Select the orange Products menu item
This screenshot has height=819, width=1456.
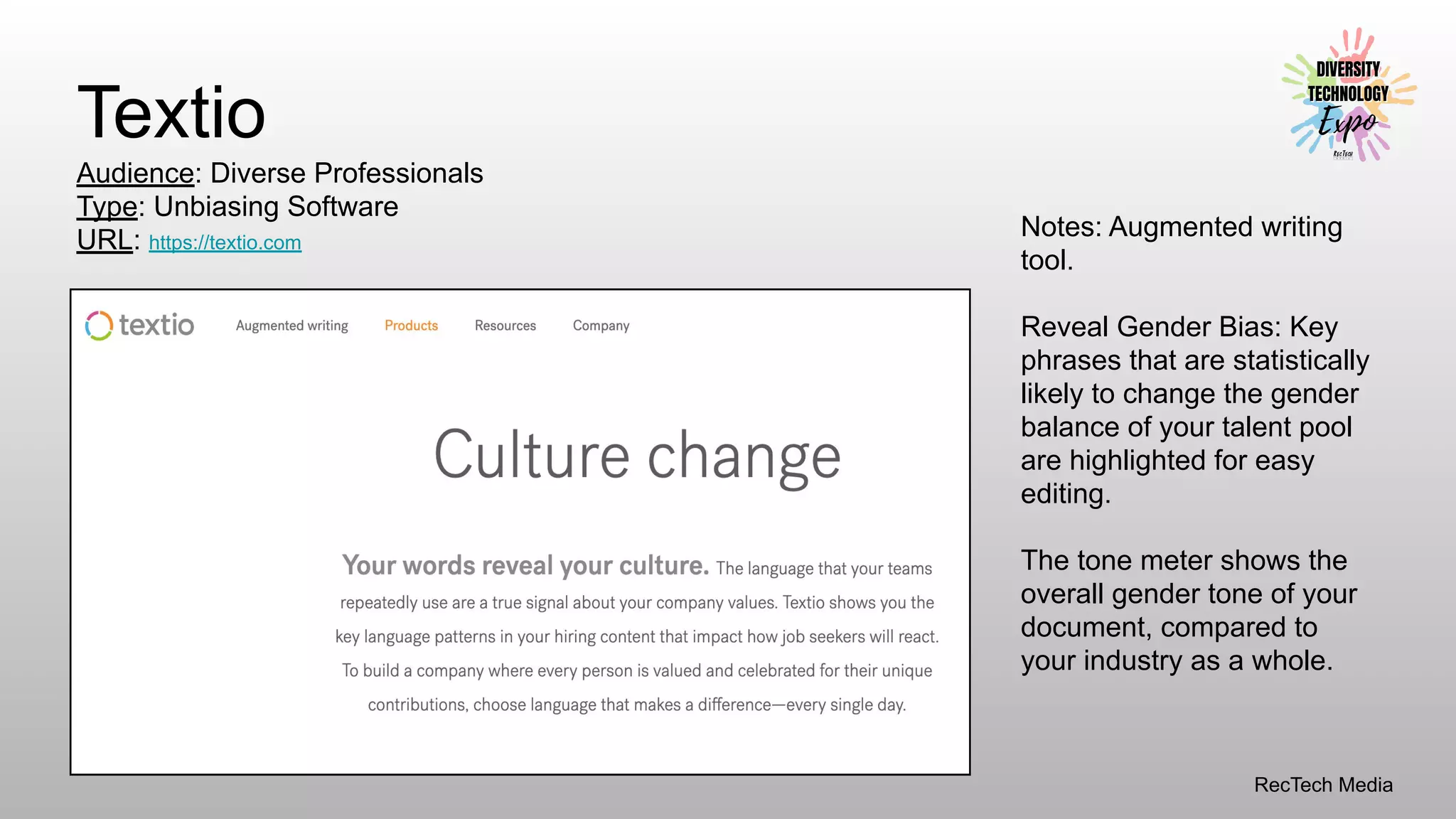click(x=411, y=326)
